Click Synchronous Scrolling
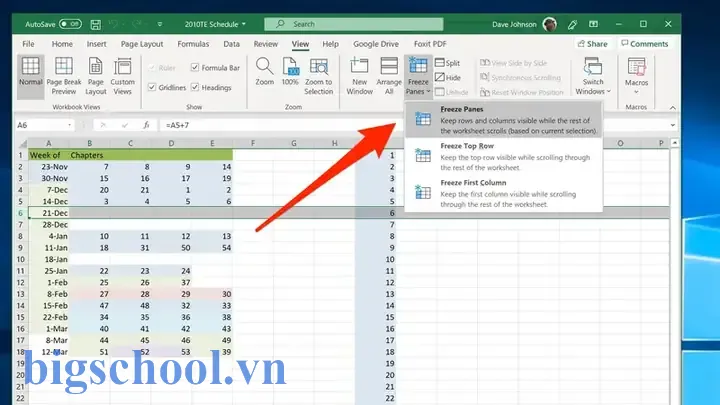The width and height of the screenshot is (720, 405). (x=520, y=78)
